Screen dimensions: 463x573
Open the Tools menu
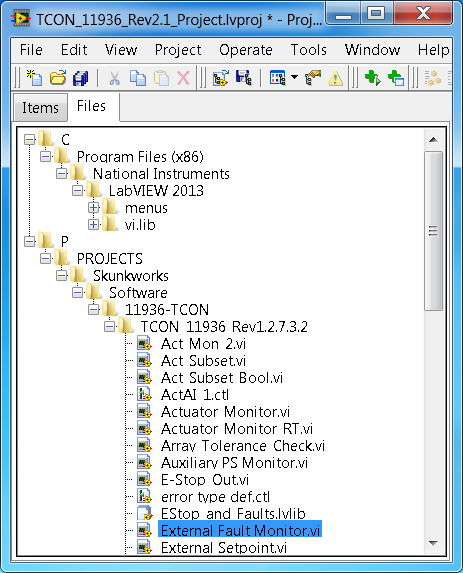[x=308, y=50]
